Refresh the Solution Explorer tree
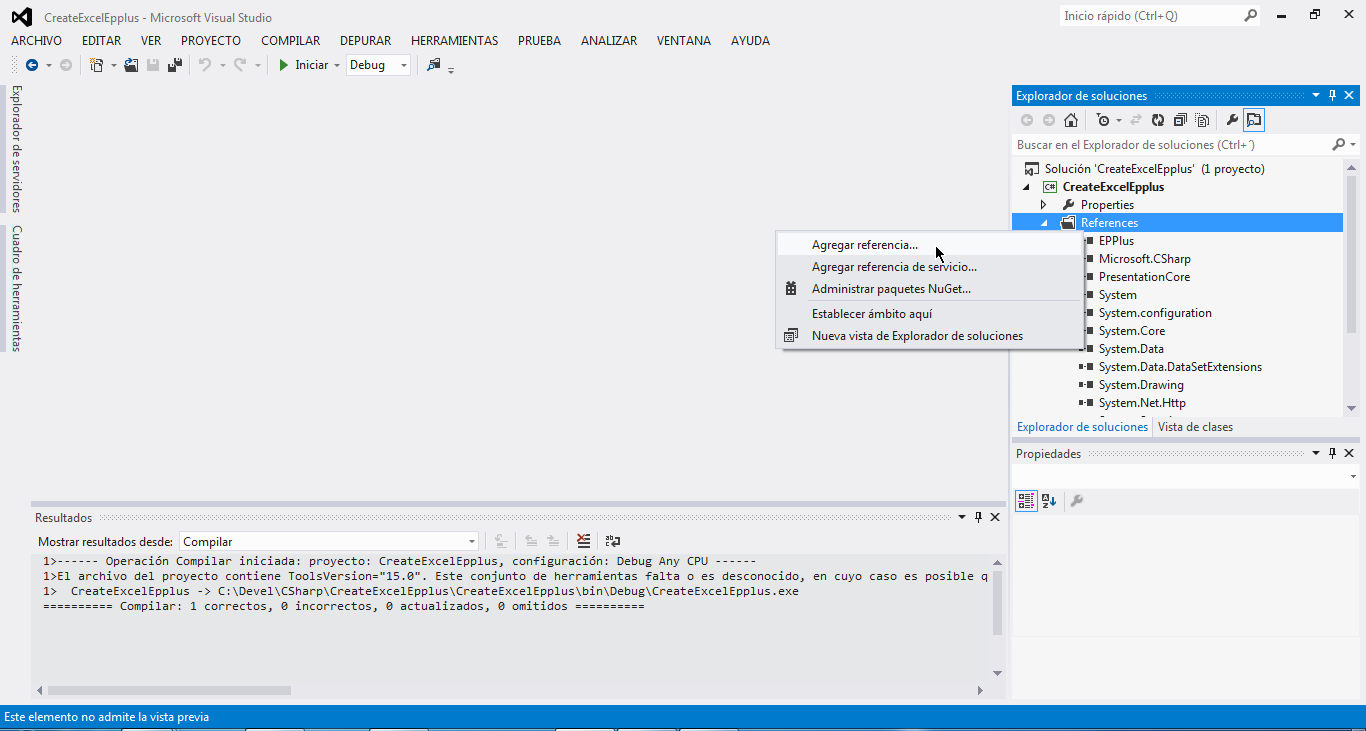 click(1158, 120)
